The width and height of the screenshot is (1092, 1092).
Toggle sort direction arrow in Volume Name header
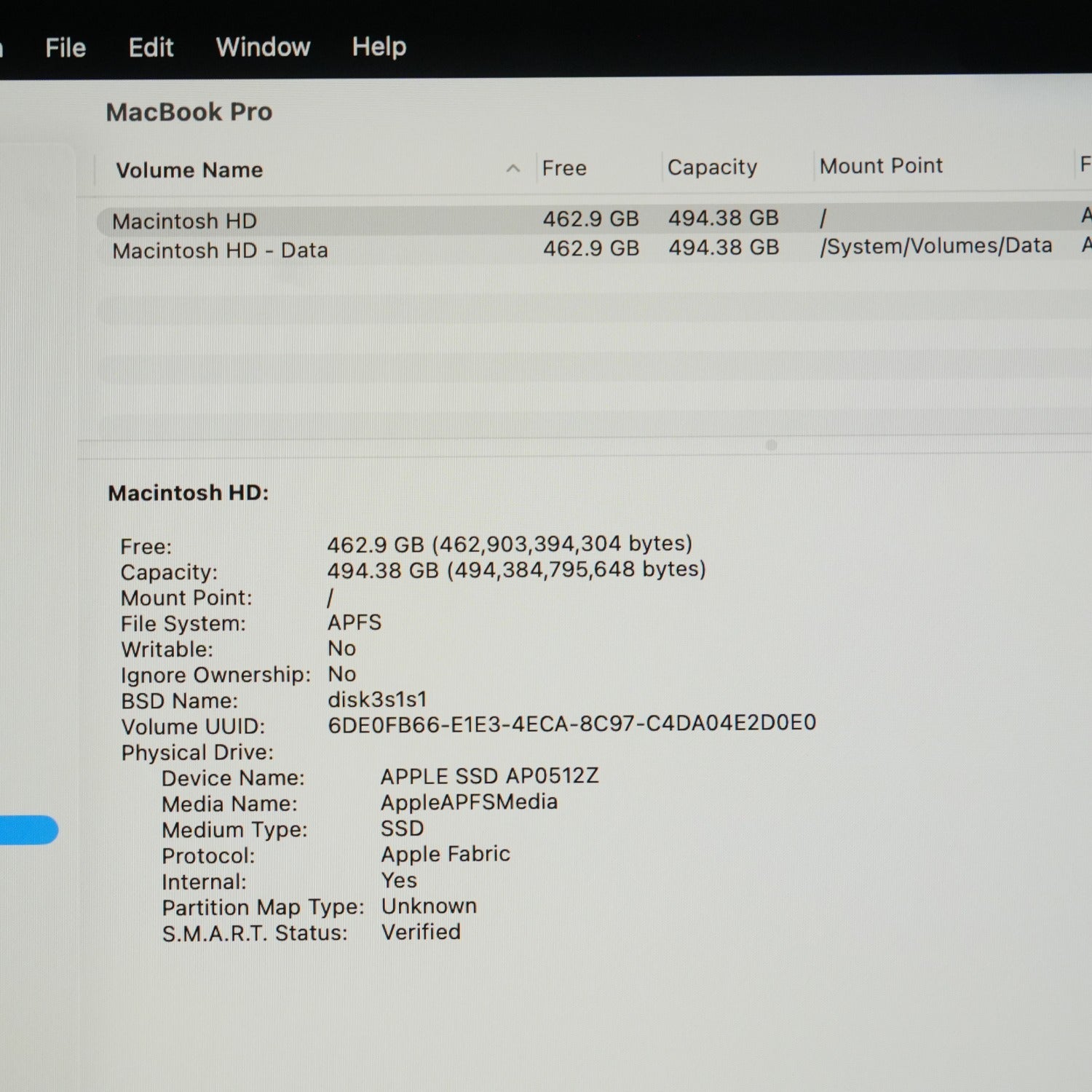tap(513, 169)
